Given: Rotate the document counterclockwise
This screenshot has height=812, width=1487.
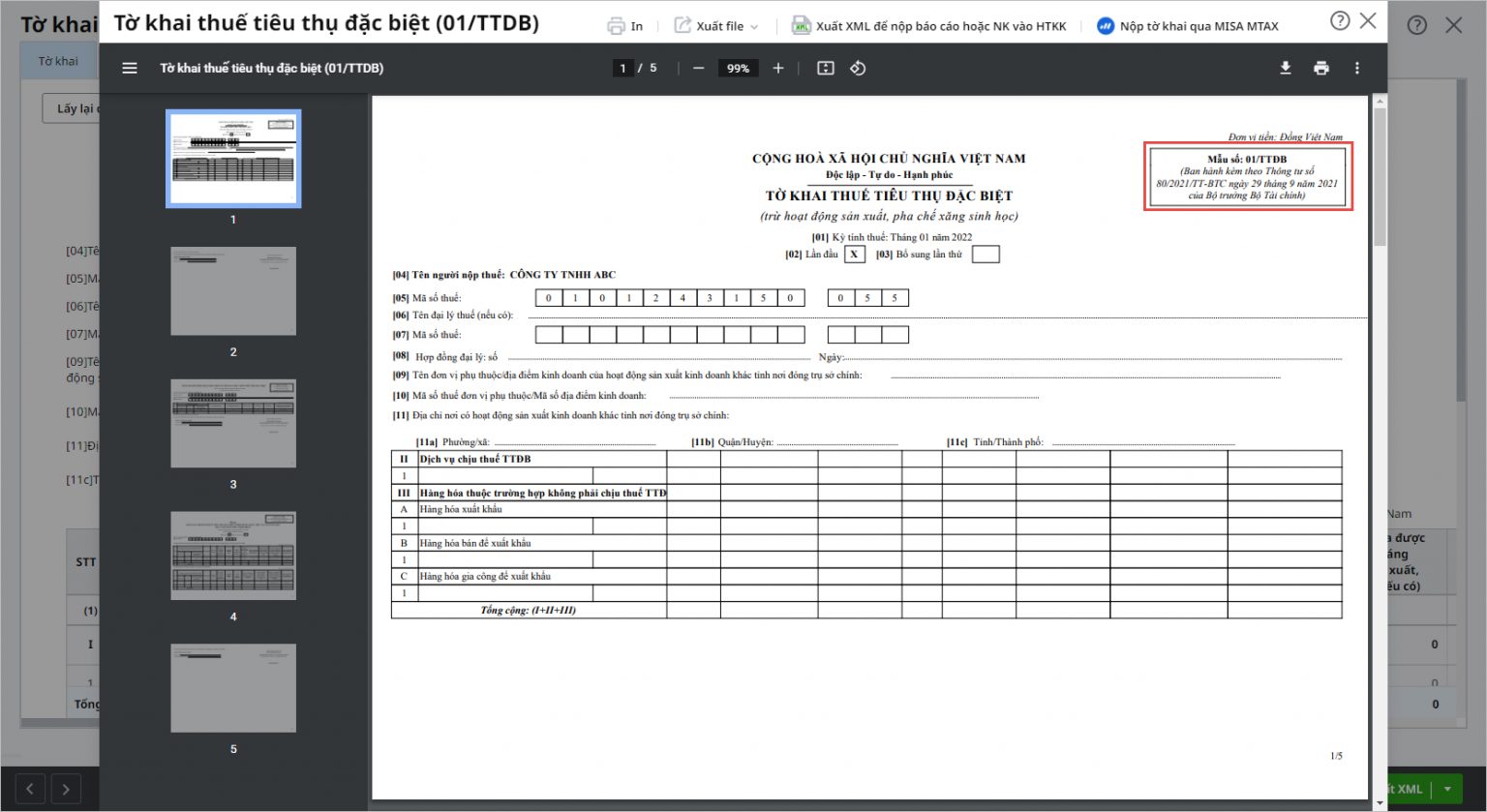Looking at the screenshot, I should coord(858,68).
